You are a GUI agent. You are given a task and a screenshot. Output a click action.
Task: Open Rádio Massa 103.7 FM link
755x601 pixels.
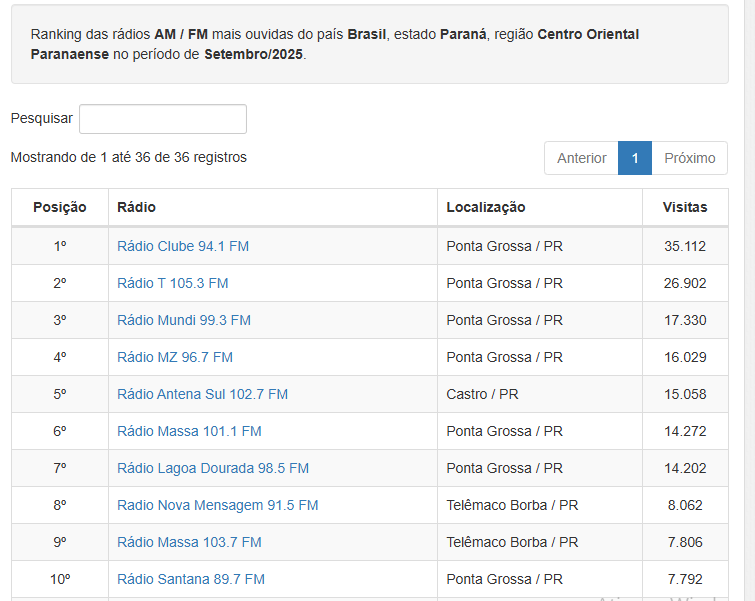(x=189, y=542)
